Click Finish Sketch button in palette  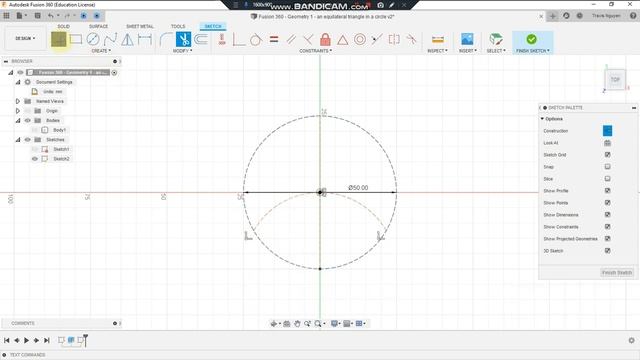pos(617,272)
